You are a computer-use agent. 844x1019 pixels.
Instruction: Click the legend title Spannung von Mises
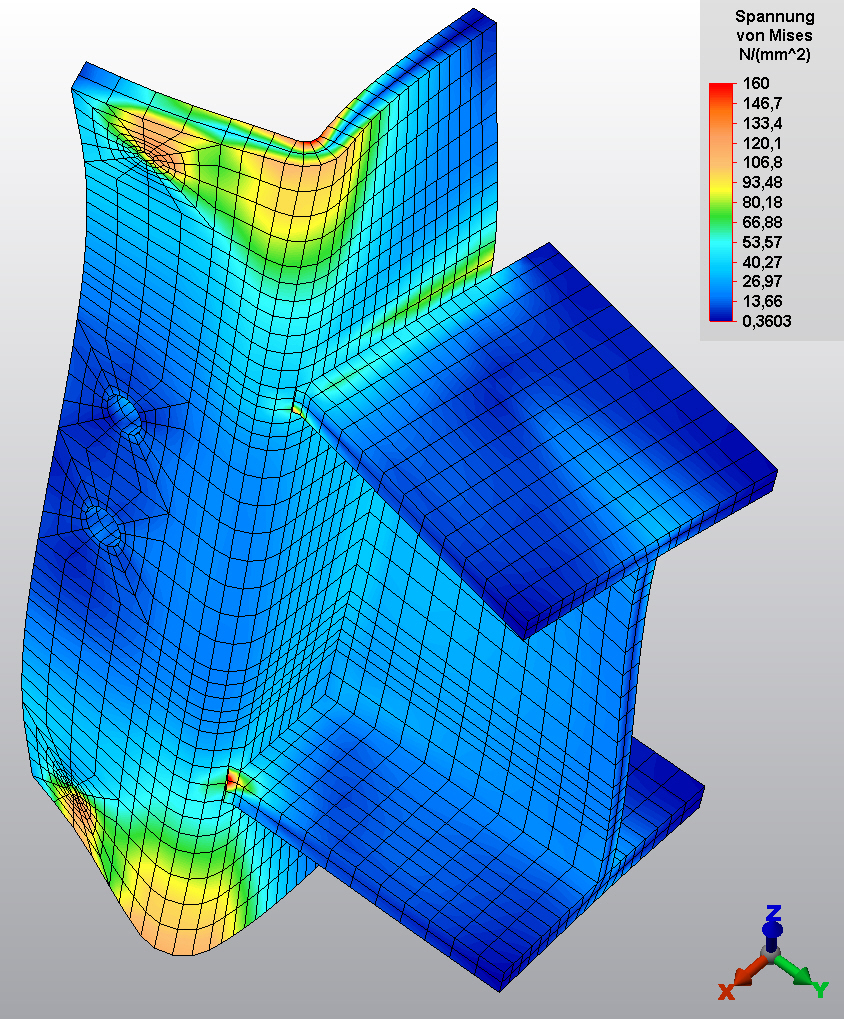pos(773,27)
